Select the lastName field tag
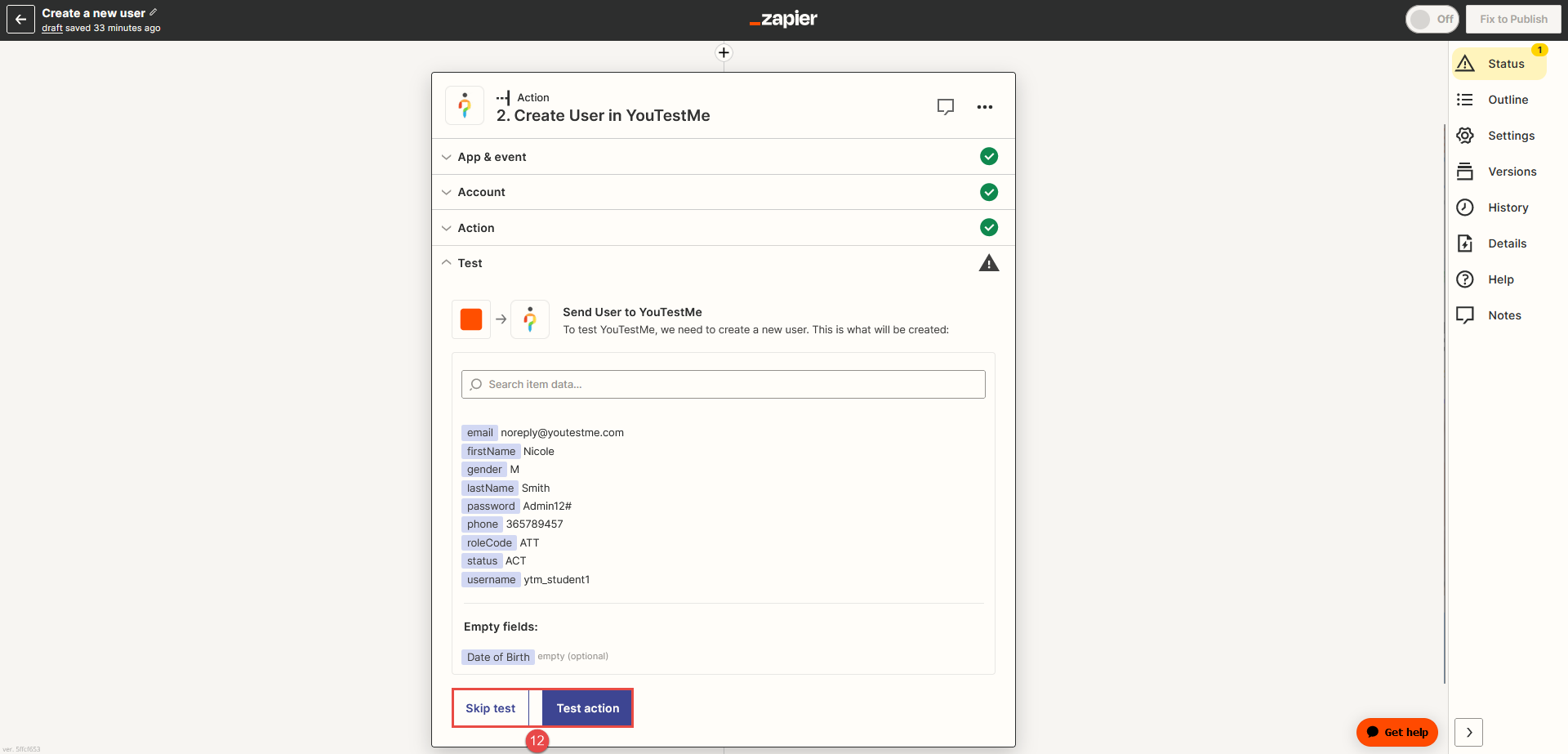The image size is (1568, 754). tap(490, 488)
